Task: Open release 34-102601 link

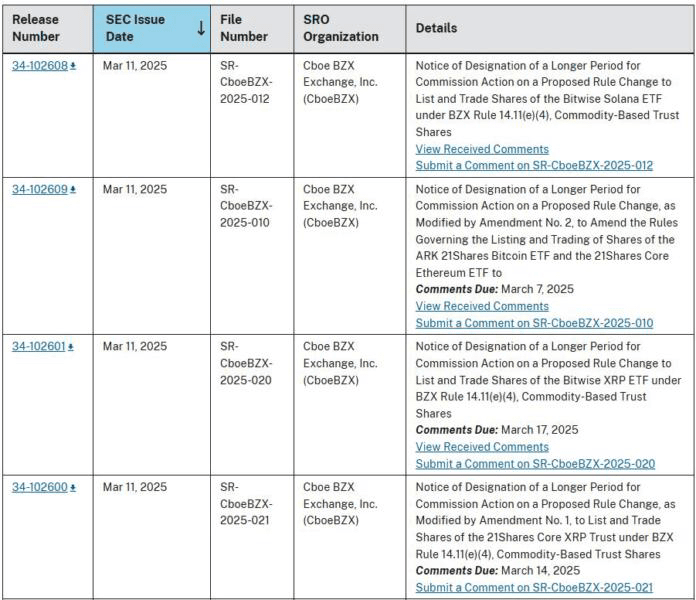Action: (39, 347)
